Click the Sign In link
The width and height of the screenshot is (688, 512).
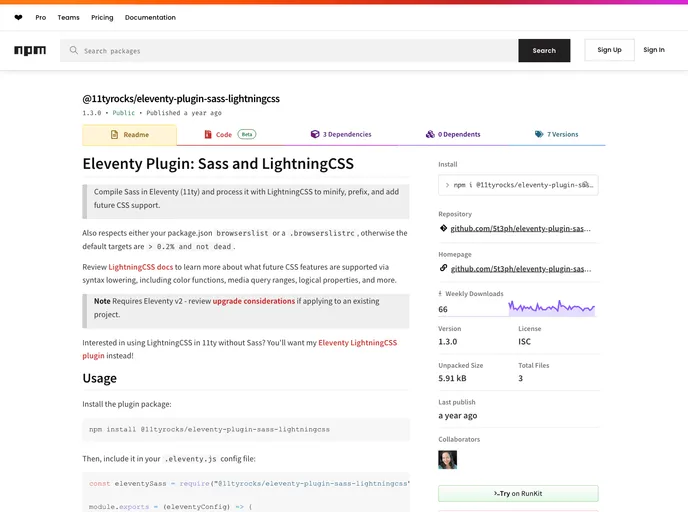click(x=654, y=50)
